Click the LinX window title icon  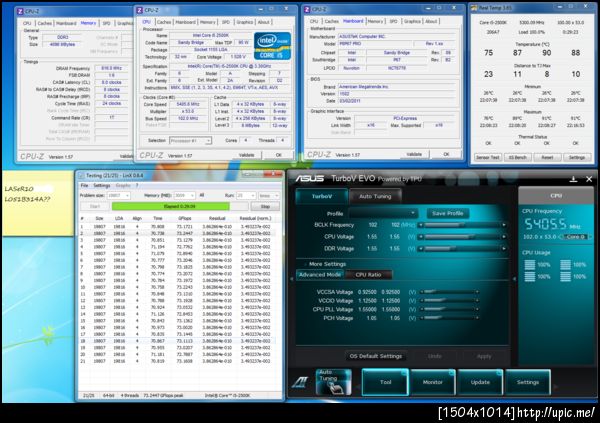[81, 176]
